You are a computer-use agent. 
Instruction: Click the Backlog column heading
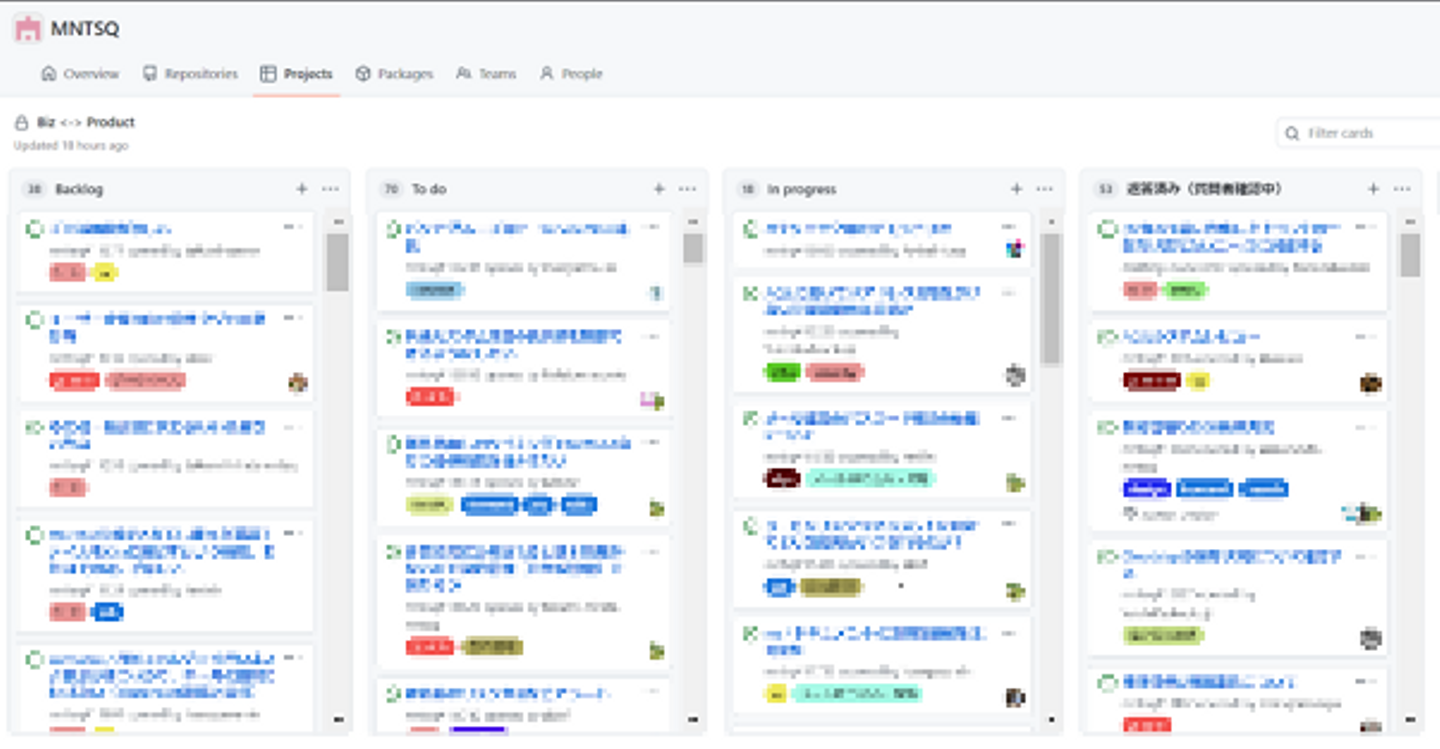pos(79,189)
